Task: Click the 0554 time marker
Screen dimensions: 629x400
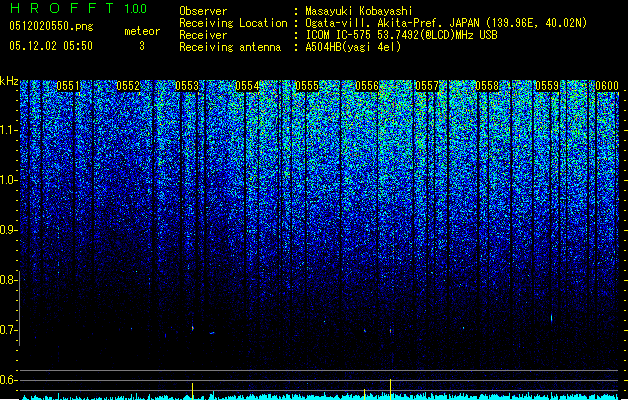Action: [x=247, y=86]
